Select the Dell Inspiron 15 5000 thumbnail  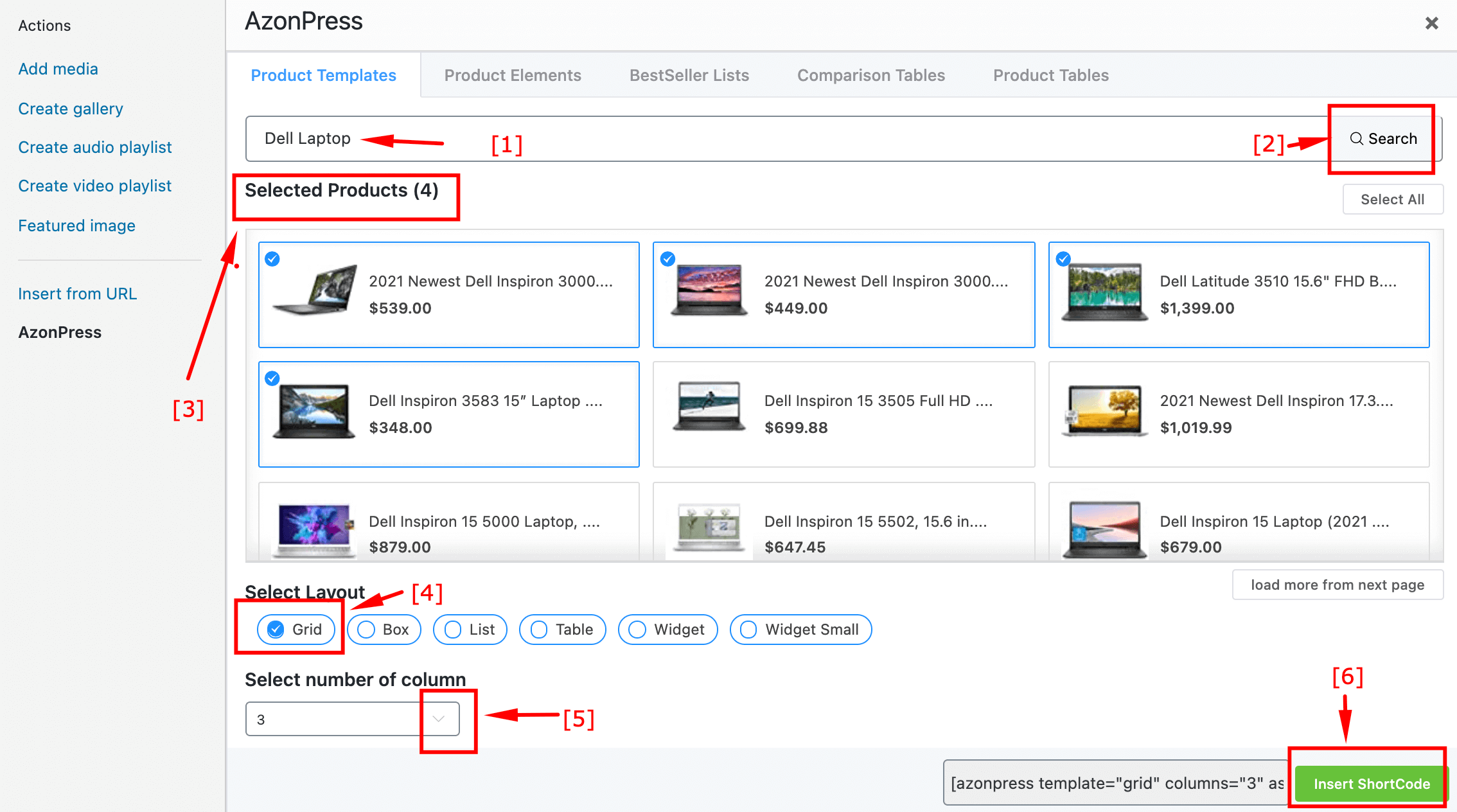tap(314, 531)
